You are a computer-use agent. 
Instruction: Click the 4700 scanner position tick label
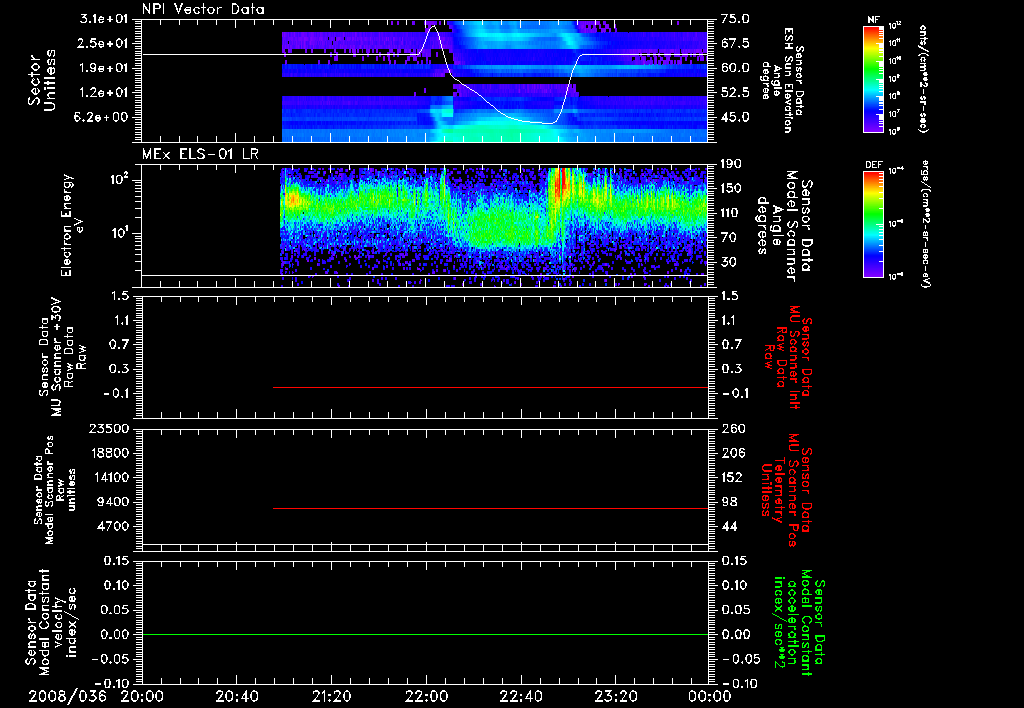(x=114, y=526)
